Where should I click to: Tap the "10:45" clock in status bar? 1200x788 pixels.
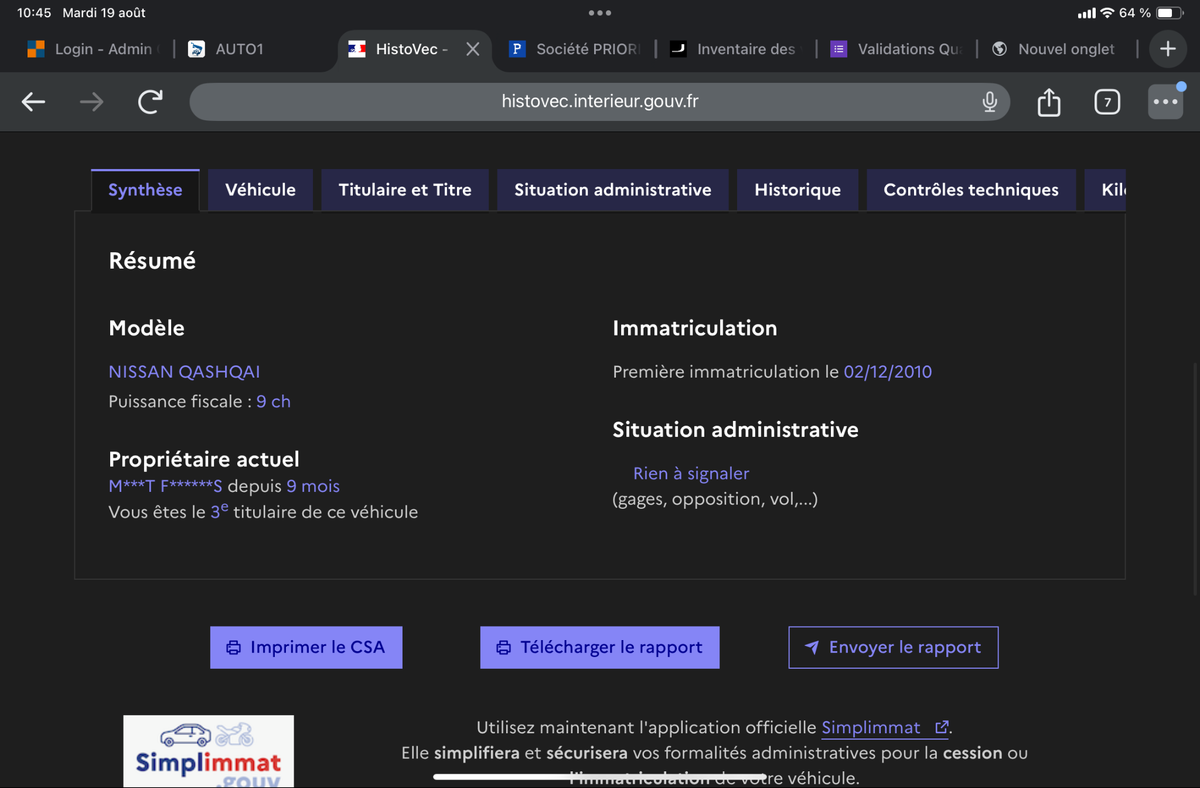click(34, 13)
